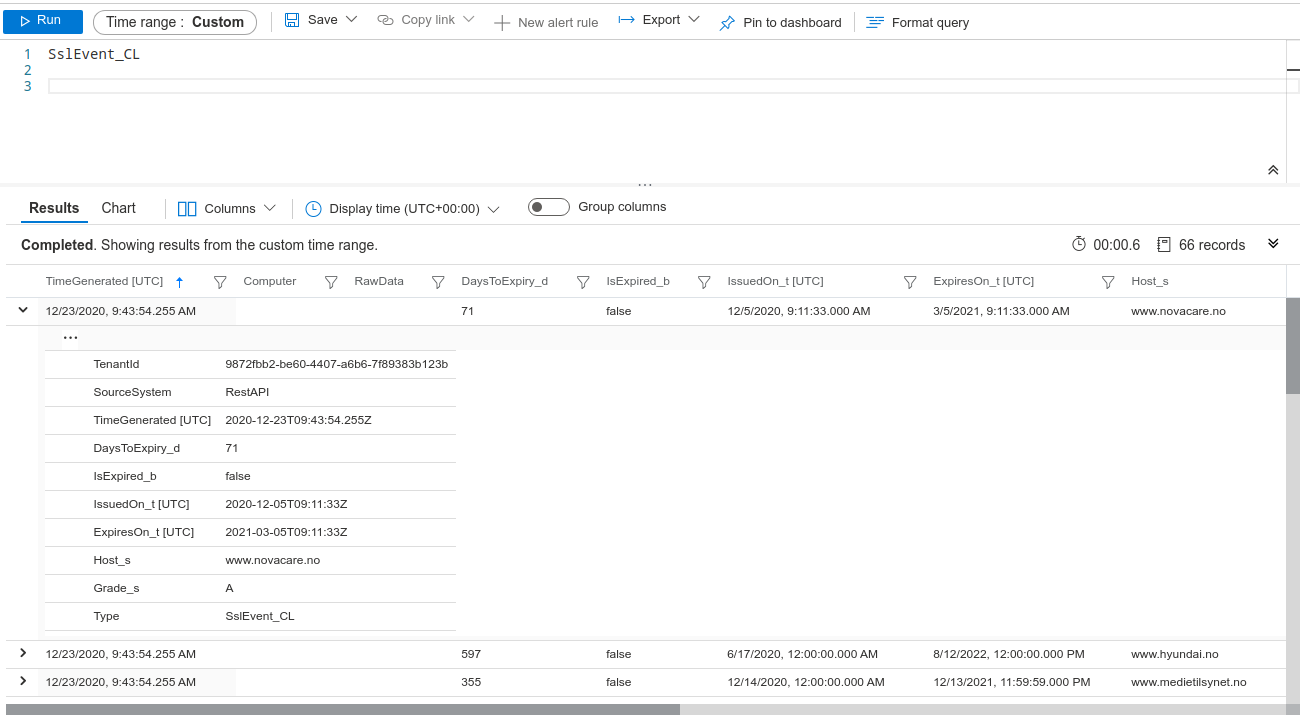Viewport: 1311px width, 715px height.
Task: Expand the www.hyundai.no result row
Action: pyautogui.click(x=22, y=653)
